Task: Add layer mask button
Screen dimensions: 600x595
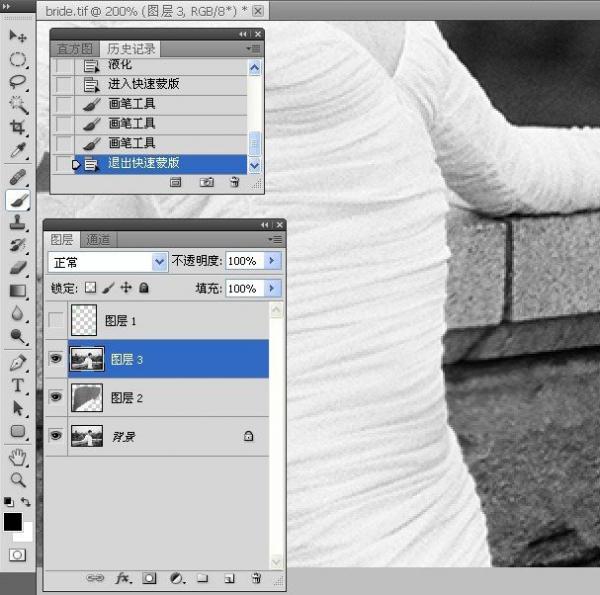Action: coord(149,578)
